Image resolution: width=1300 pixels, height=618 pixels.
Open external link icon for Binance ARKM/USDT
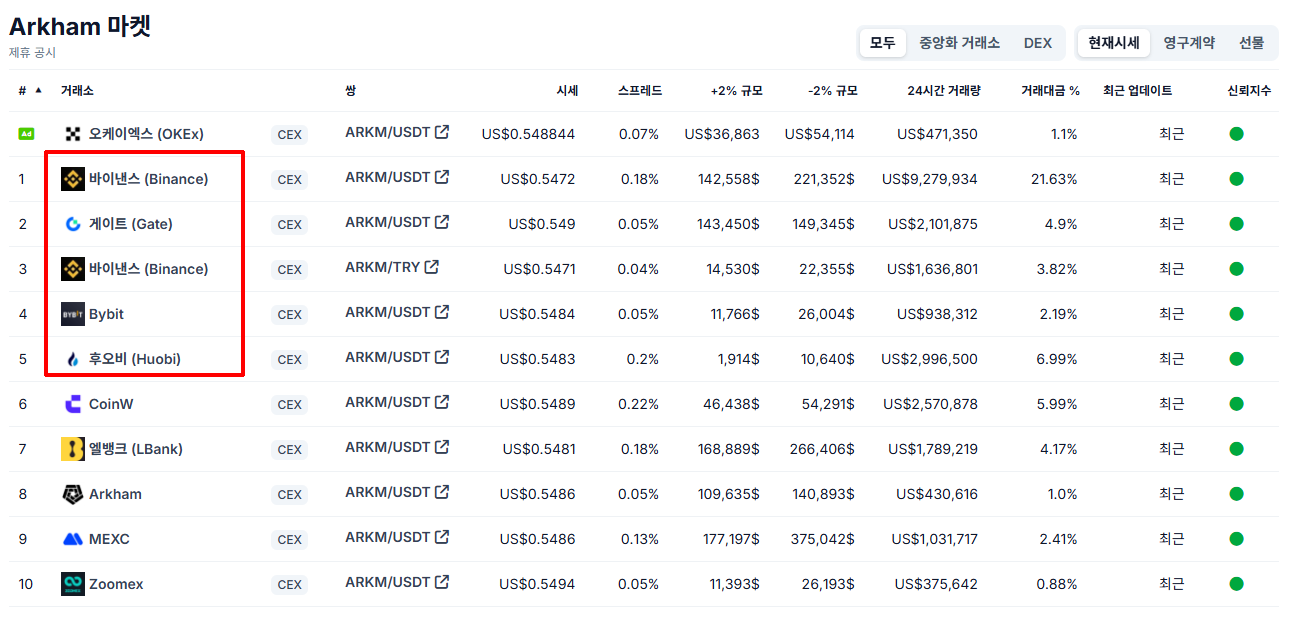pos(442,177)
